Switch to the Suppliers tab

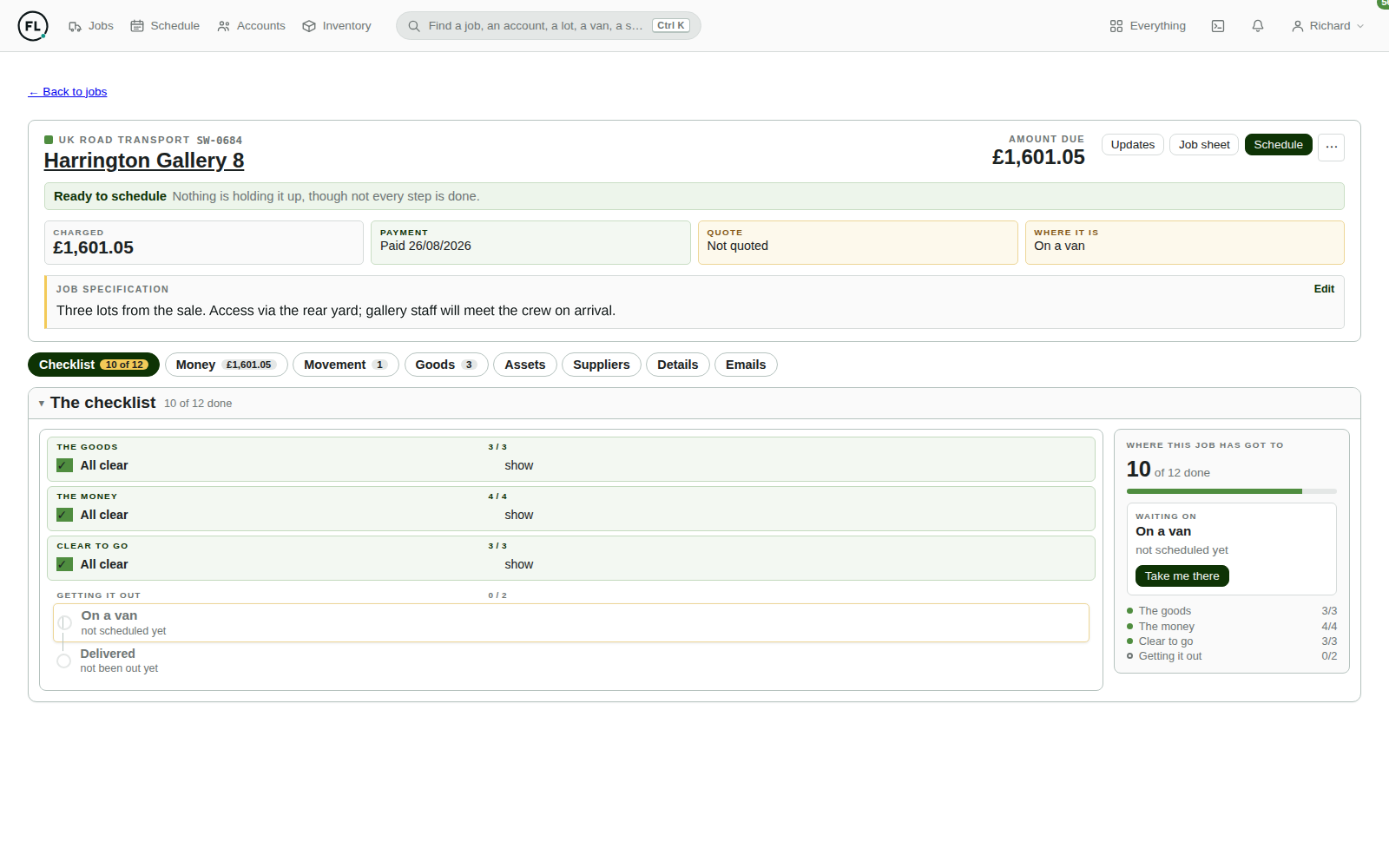602,365
